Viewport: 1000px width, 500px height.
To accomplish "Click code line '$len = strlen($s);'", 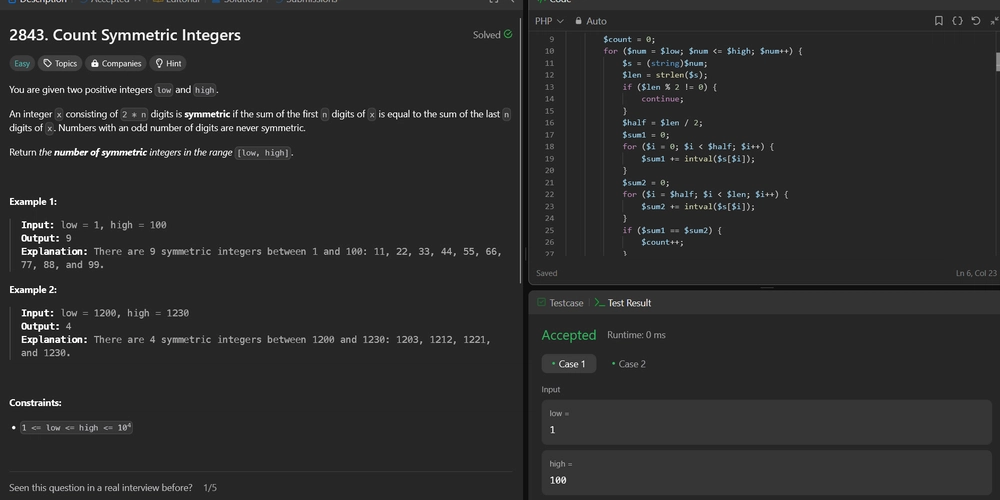I will 665,75.
